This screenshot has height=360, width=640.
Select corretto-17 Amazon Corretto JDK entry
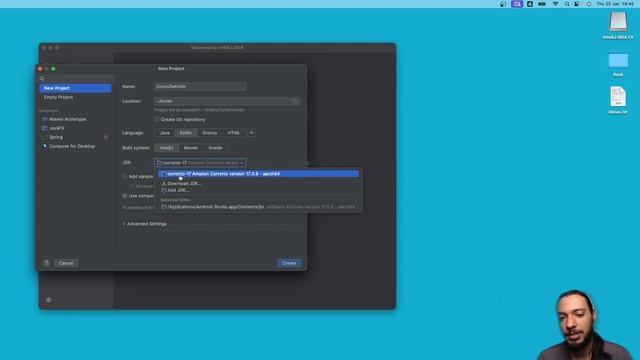point(258,174)
